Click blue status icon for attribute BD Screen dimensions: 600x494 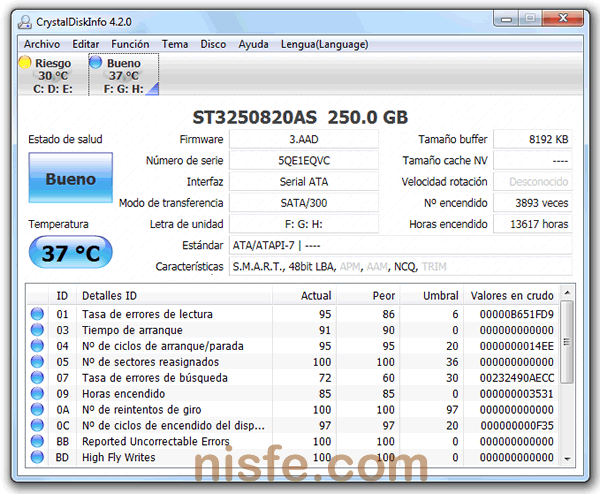coord(37,457)
